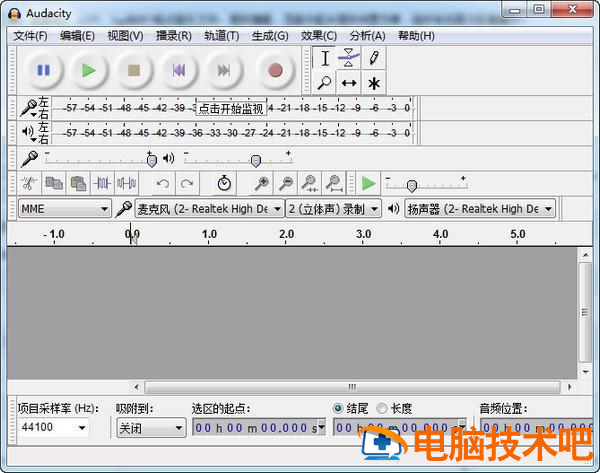Viewport: 600px width, 473px height.
Task: Click the Pause transport button
Action: coord(43,70)
